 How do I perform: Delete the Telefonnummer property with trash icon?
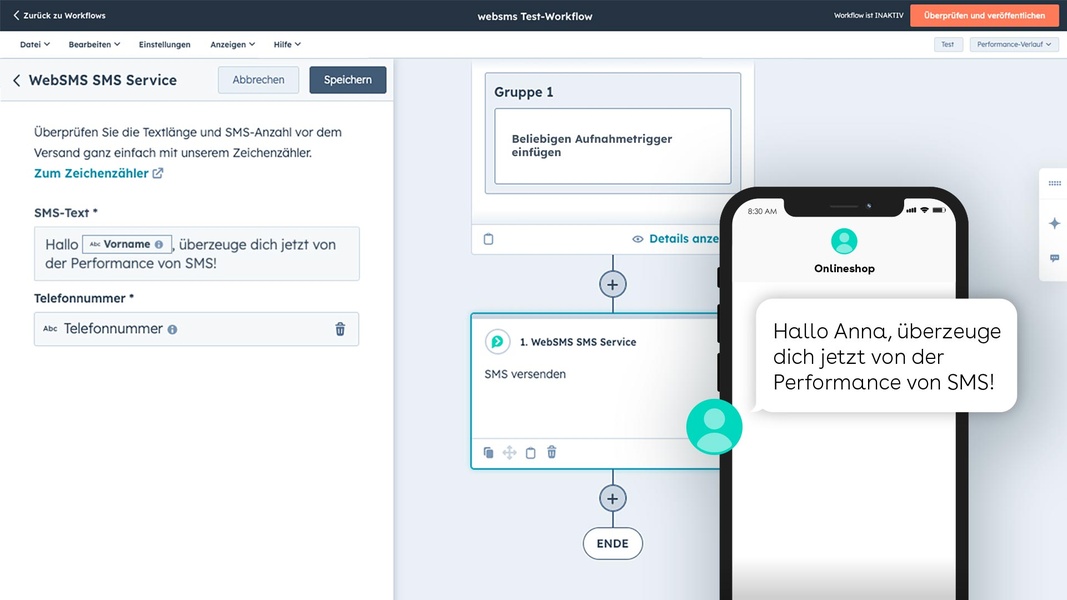coord(340,329)
